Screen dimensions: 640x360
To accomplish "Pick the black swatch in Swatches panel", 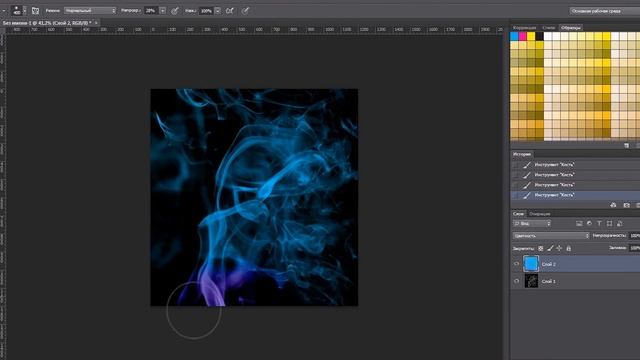I will tap(540, 37).
